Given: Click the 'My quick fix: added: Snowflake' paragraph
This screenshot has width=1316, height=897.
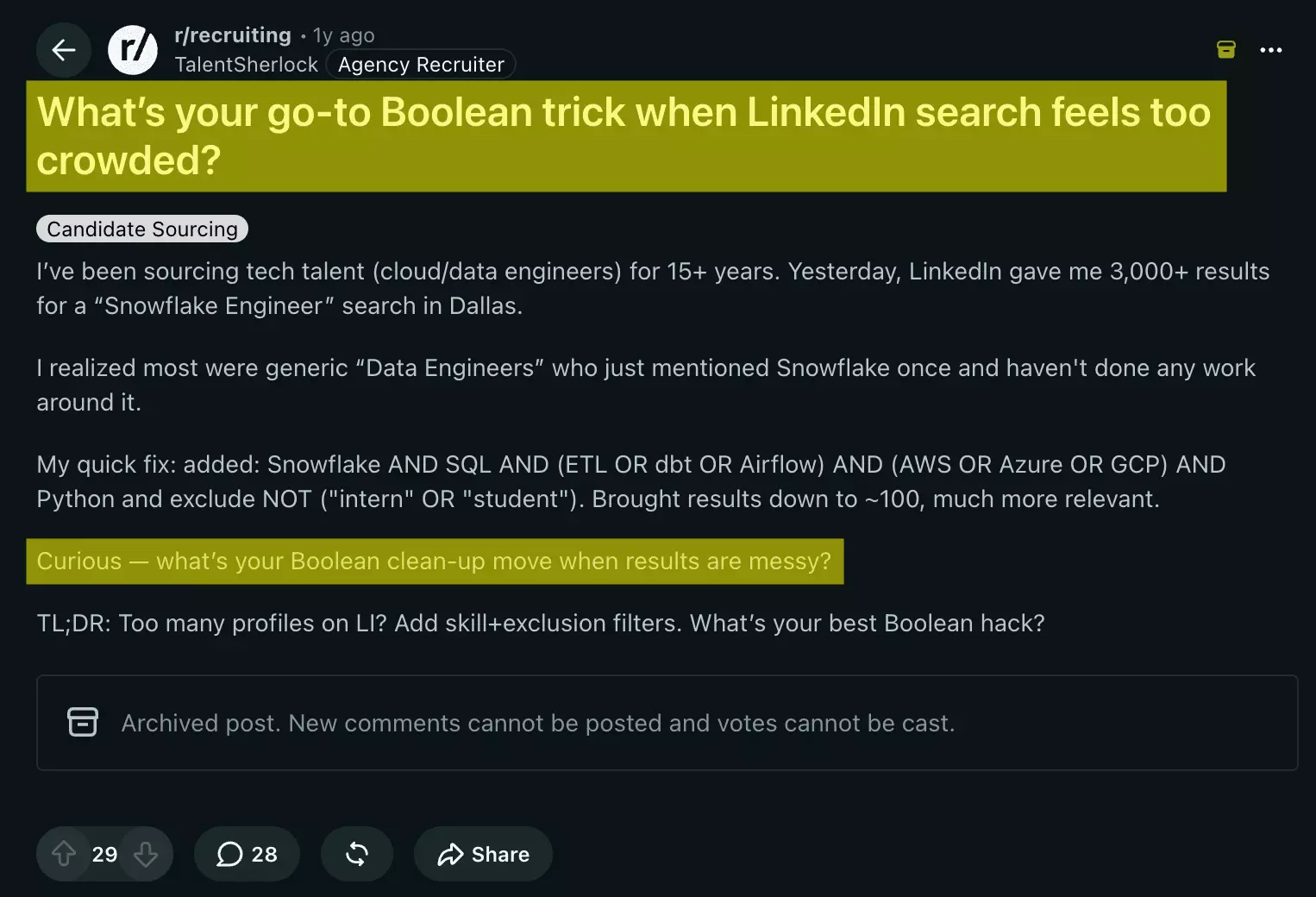Looking at the screenshot, I should tap(631, 481).
